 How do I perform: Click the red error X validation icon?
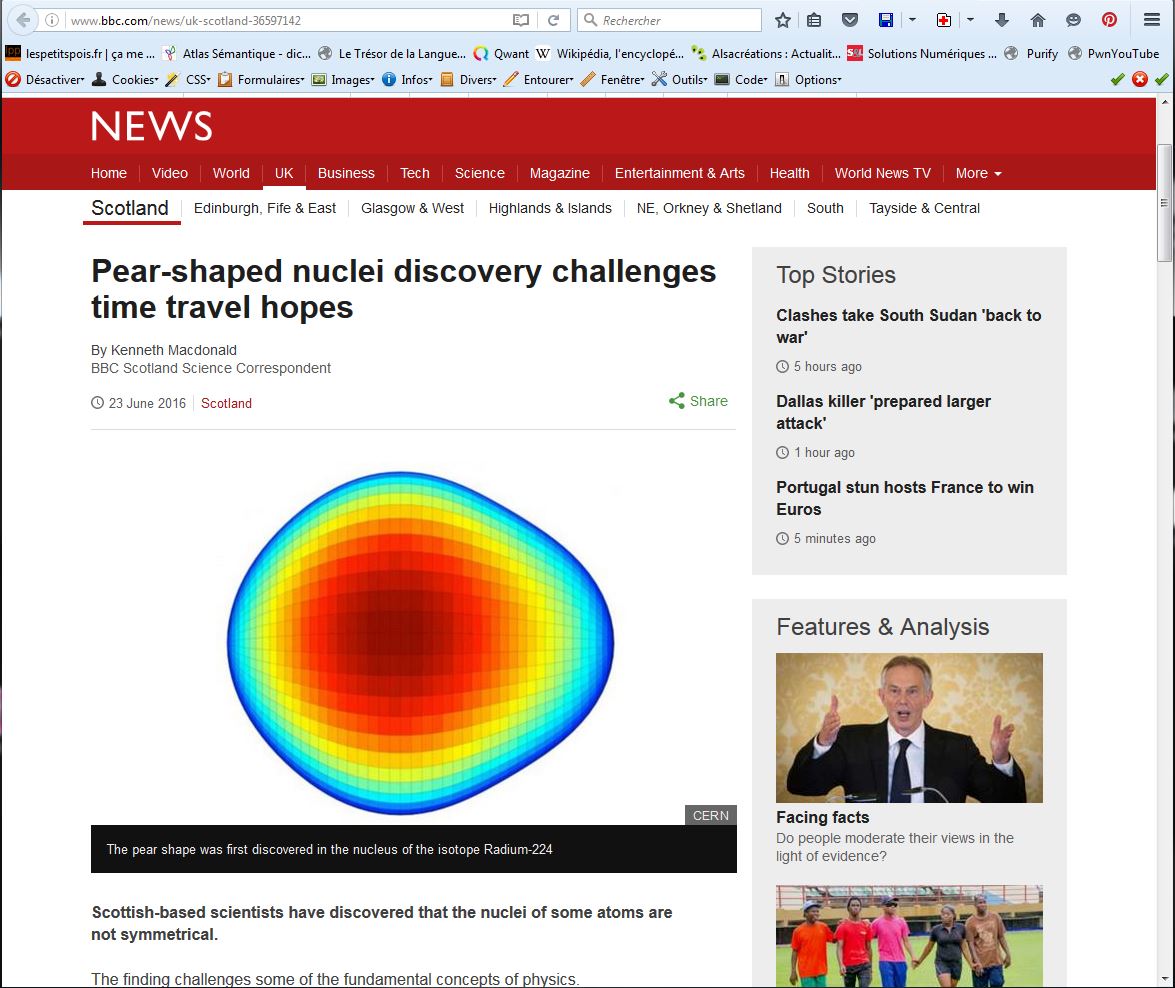click(1140, 79)
